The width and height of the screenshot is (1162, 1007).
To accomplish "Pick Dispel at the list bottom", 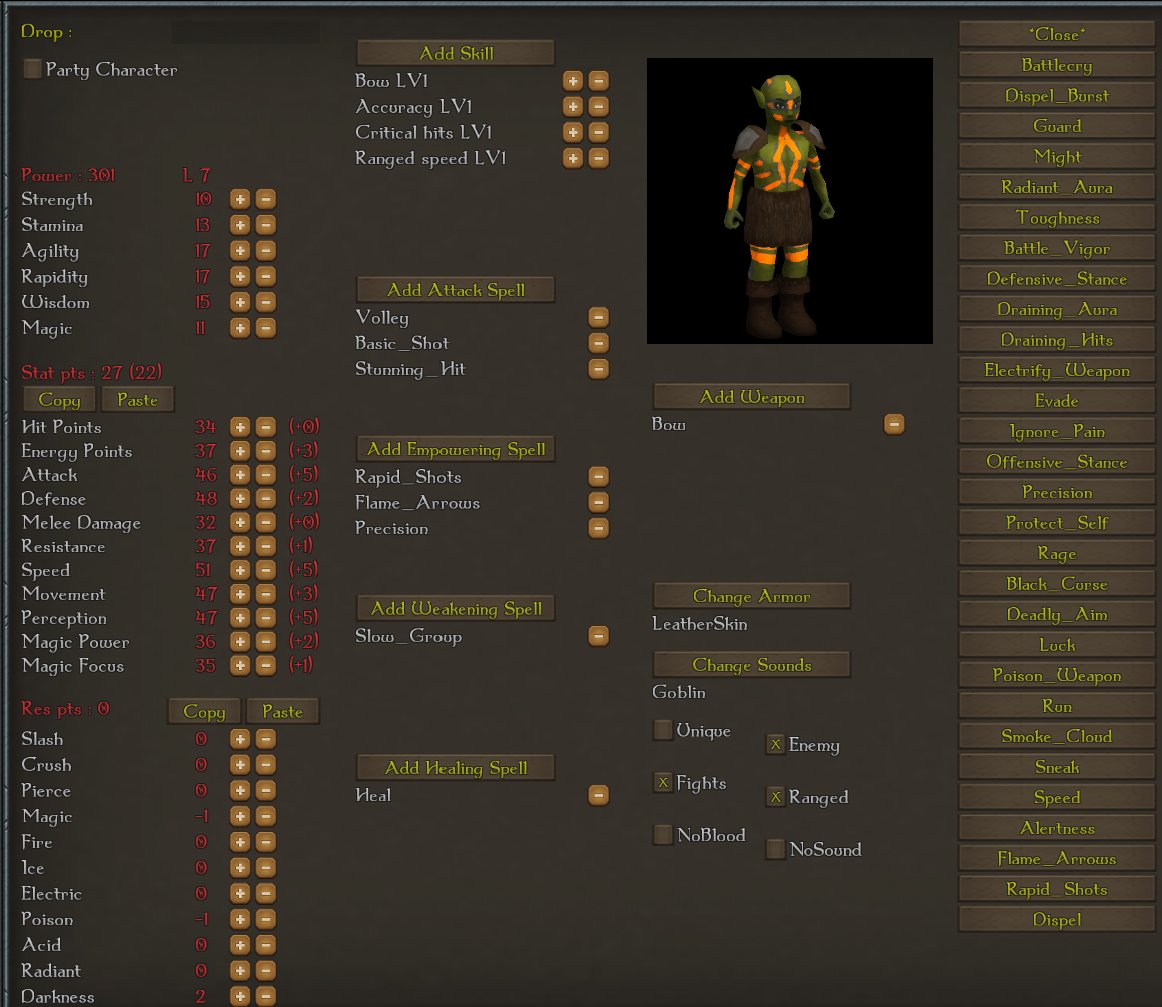I will pyautogui.click(x=1057, y=920).
